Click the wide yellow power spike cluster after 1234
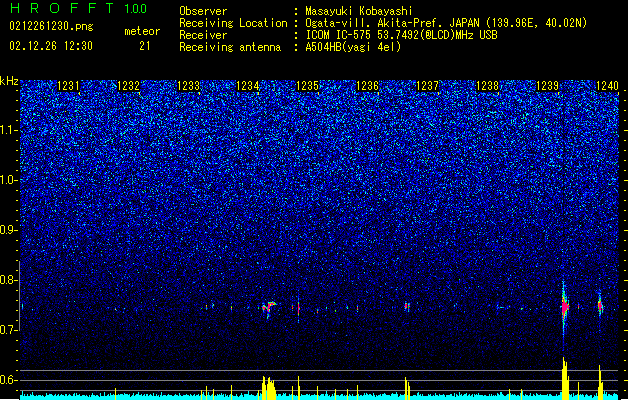The width and height of the screenshot is (629, 400). (269, 388)
